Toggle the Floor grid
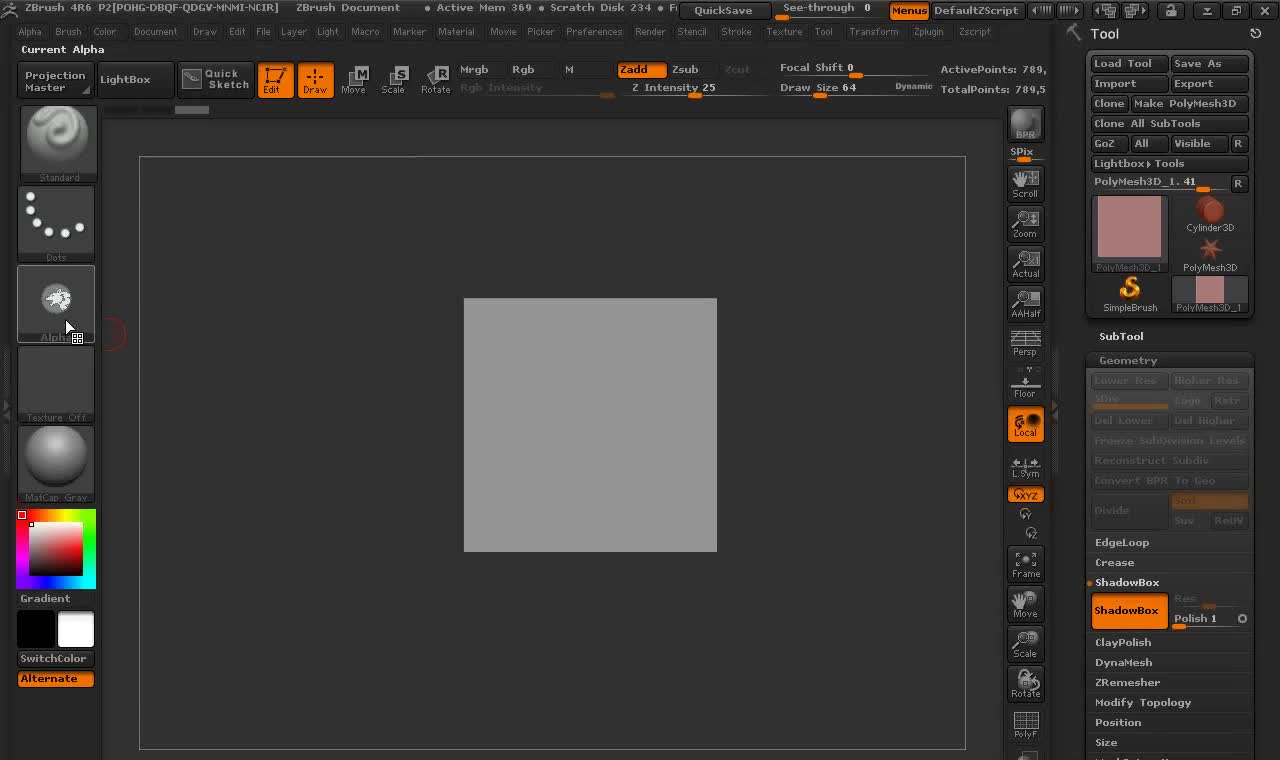 click(x=1025, y=382)
